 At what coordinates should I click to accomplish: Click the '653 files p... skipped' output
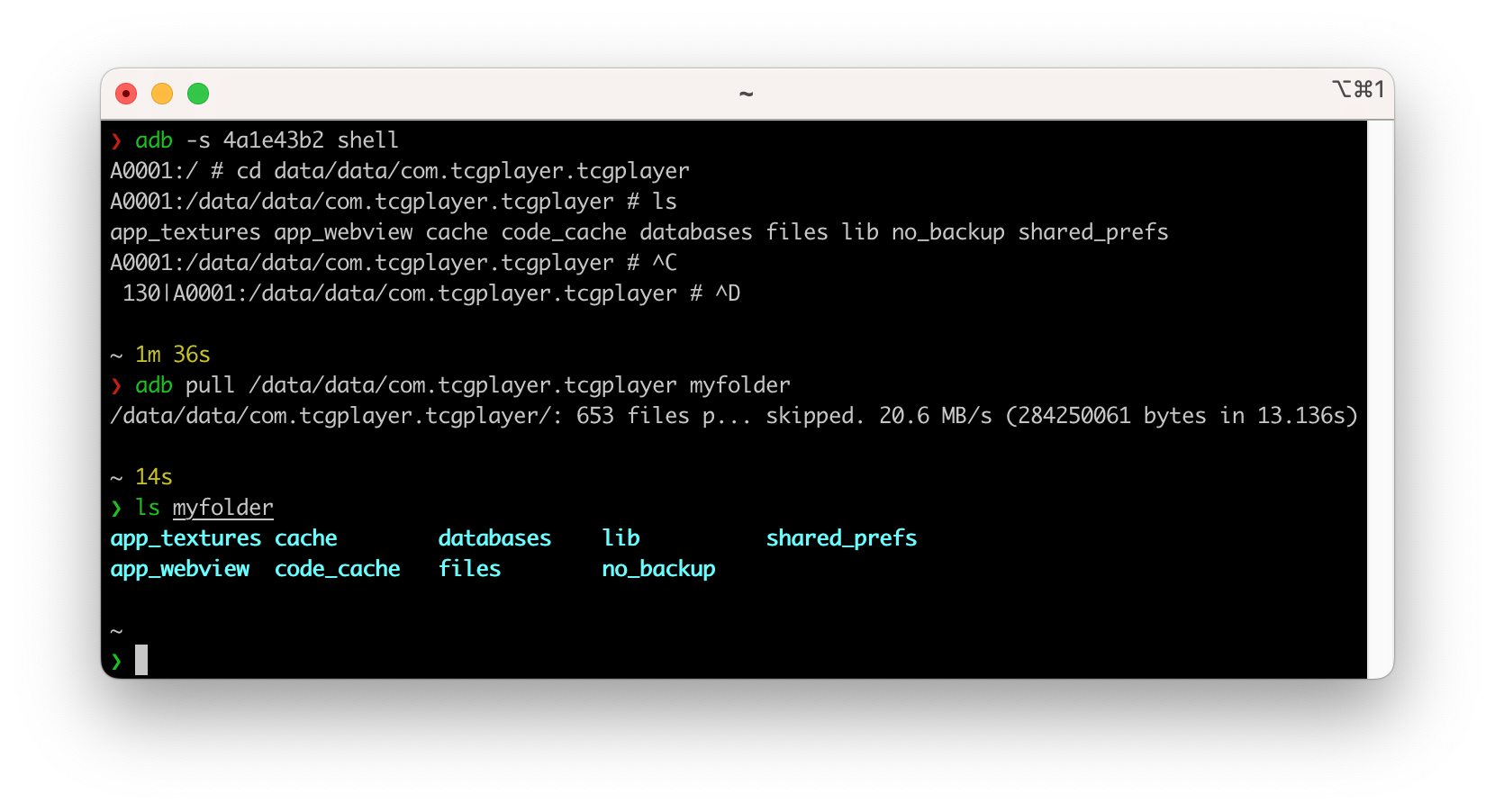coord(720,416)
